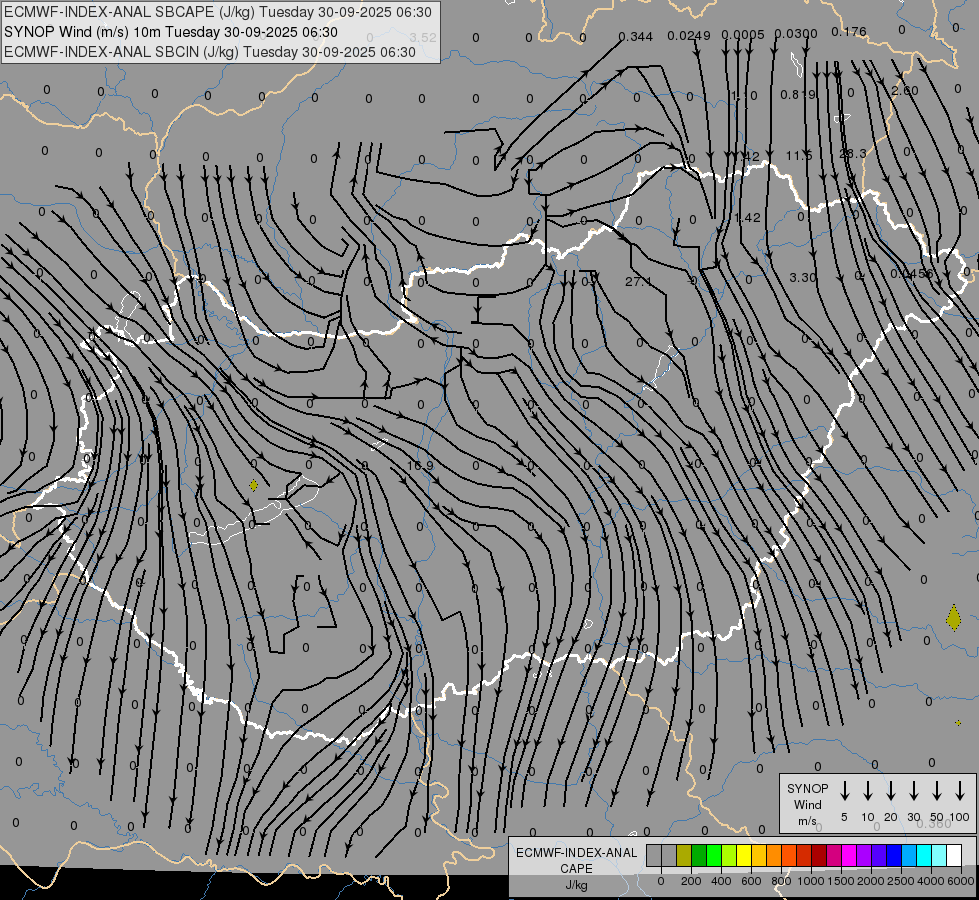Select the cyan swatch before 4000
Screen dimensions: 979x900
(x=923, y=855)
